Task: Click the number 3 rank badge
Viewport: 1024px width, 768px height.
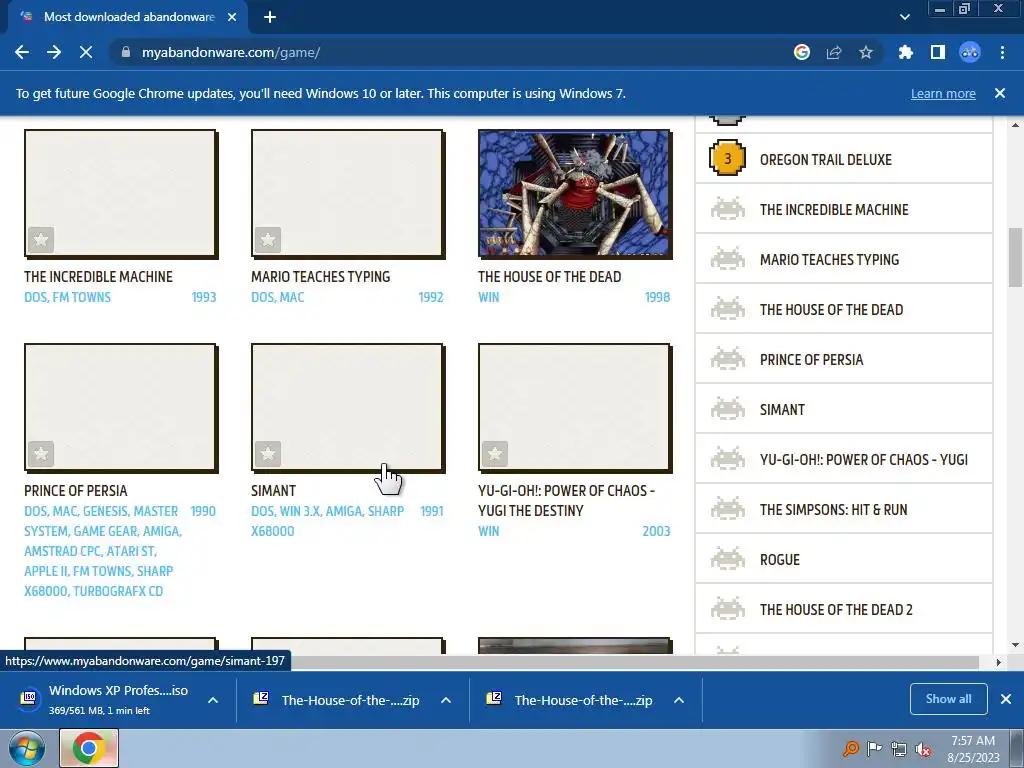Action: pyautogui.click(x=728, y=158)
